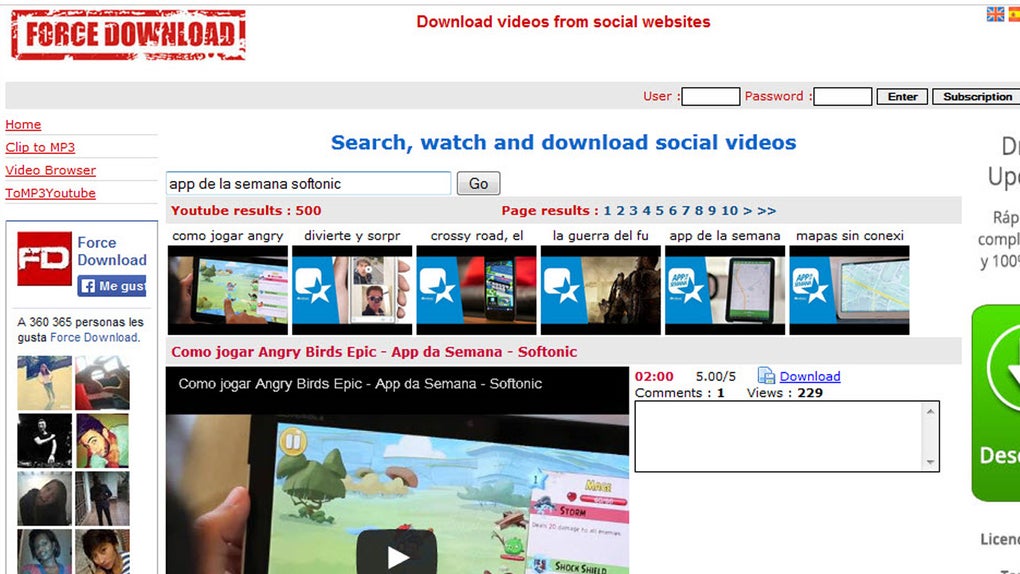Open 'crossy road, el' video thumbnail
The height and width of the screenshot is (574, 1020).
coord(476,290)
